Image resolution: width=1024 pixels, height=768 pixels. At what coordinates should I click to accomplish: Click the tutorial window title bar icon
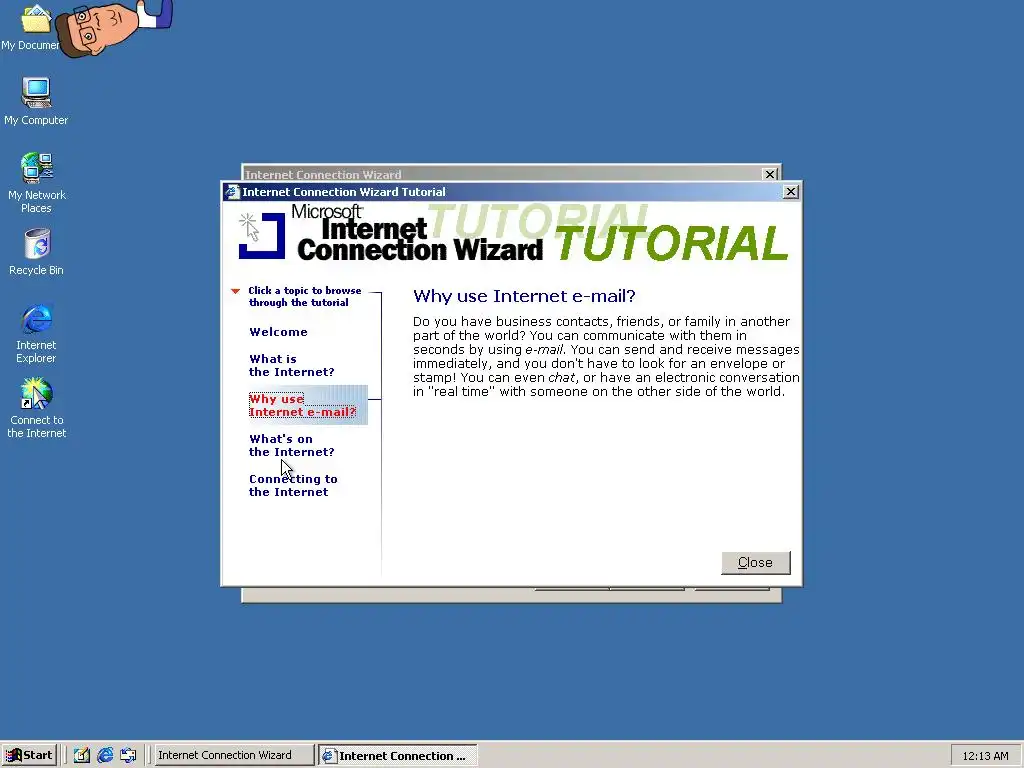[x=231, y=192]
